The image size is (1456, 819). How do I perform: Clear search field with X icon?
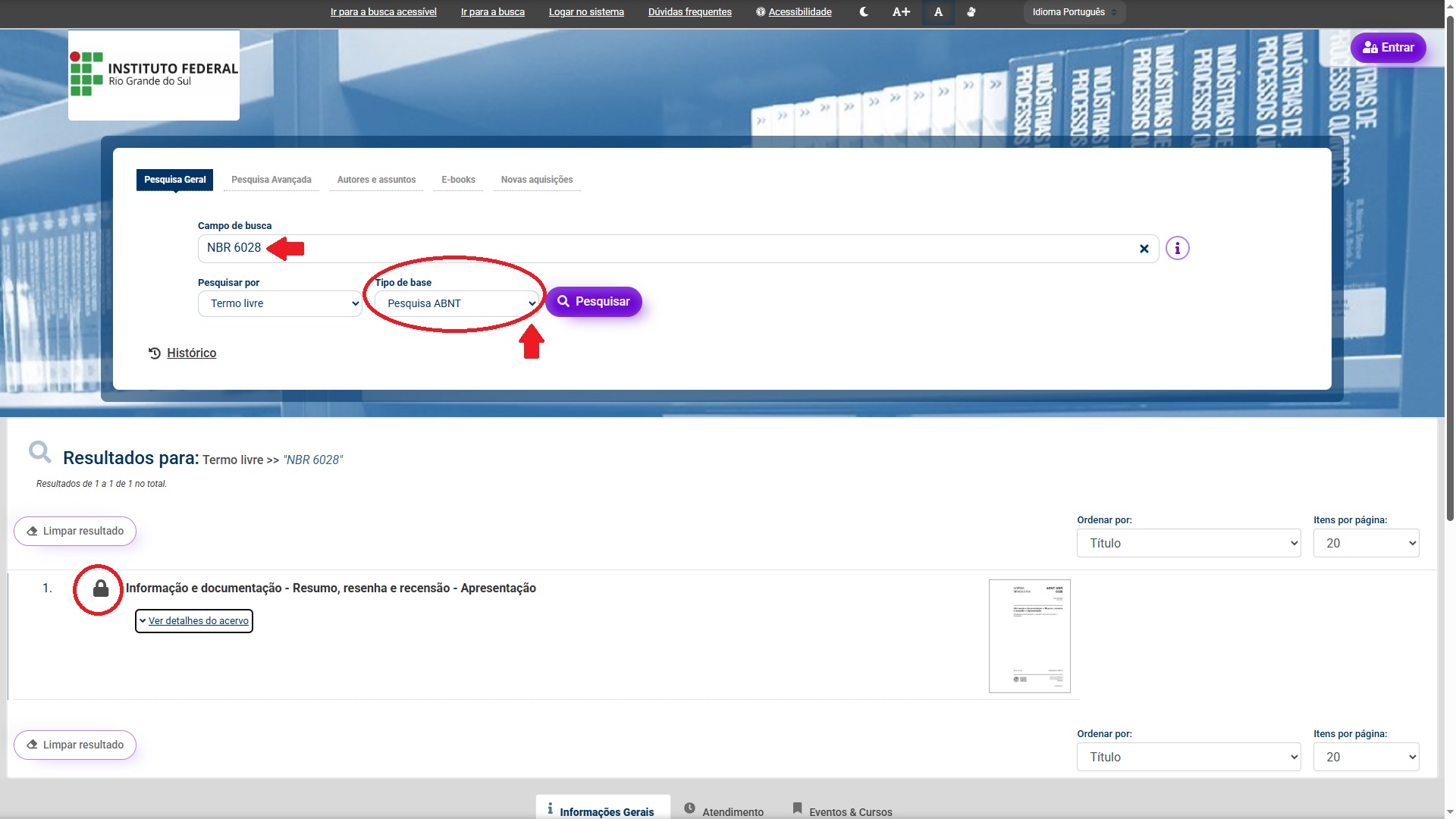[1144, 249]
